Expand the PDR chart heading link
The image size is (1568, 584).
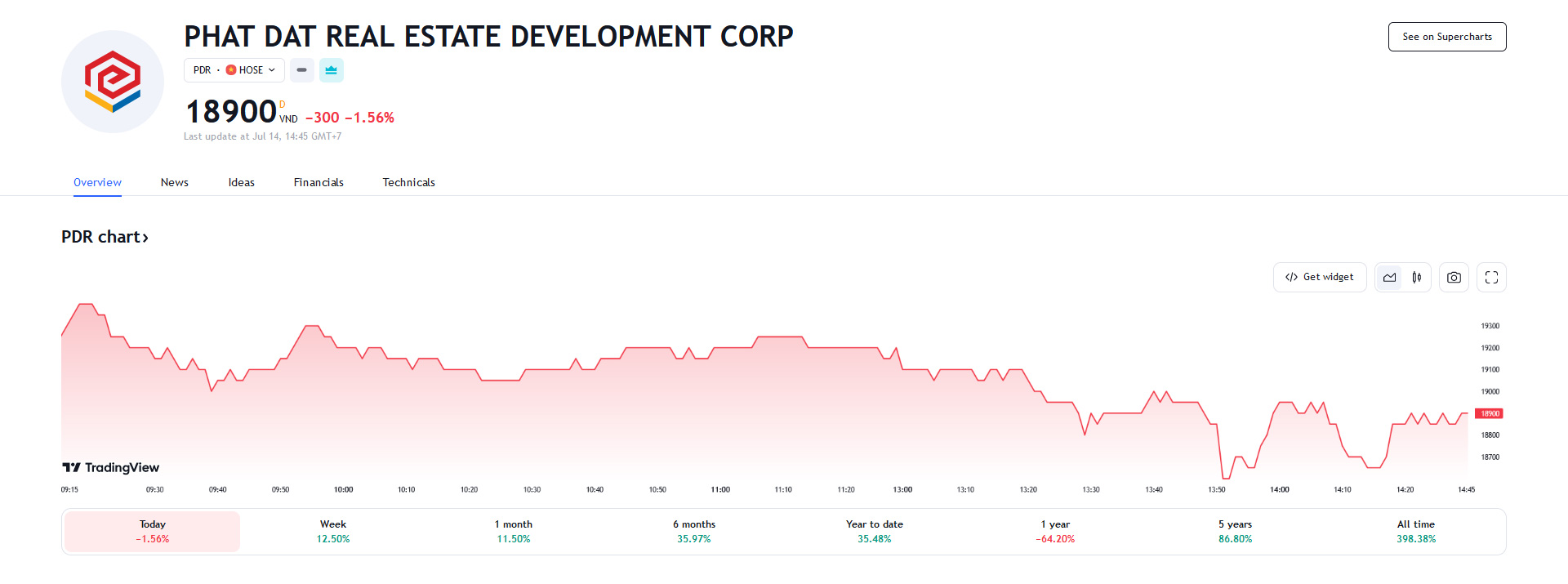pyautogui.click(x=105, y=237)
